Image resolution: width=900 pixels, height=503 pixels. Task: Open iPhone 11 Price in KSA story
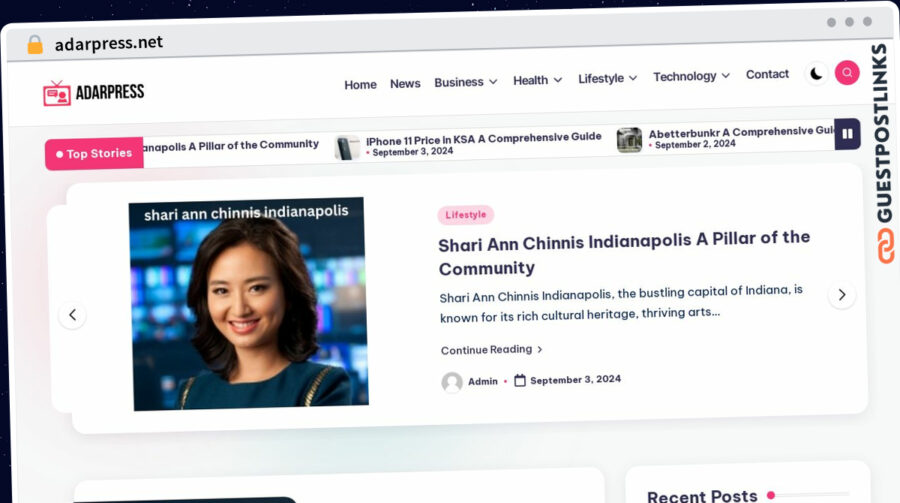483,138
